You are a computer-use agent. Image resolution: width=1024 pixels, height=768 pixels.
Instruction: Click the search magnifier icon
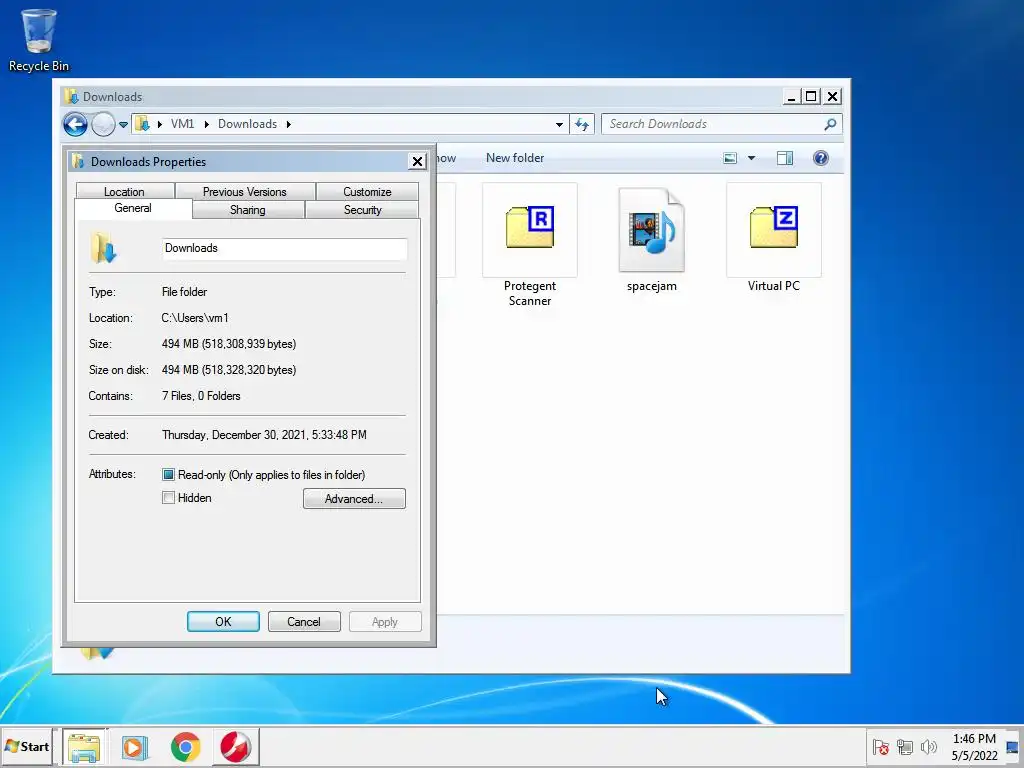(x=830, y=124)
